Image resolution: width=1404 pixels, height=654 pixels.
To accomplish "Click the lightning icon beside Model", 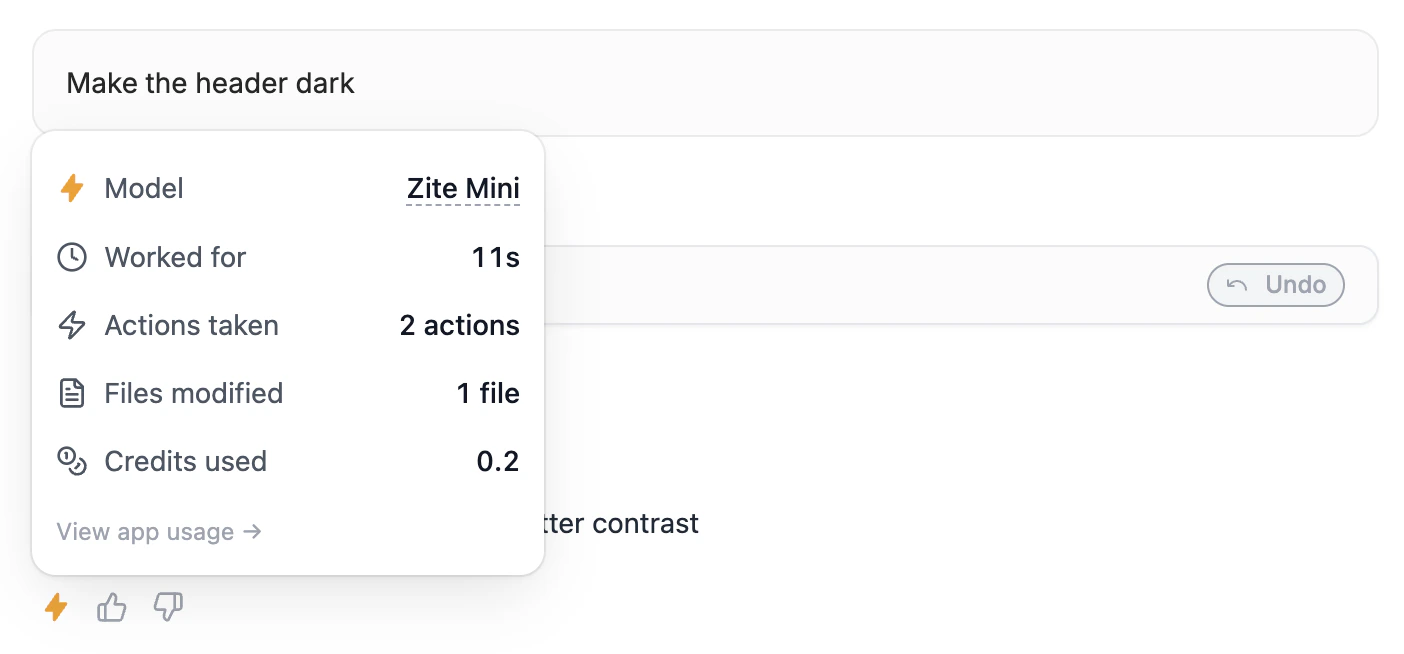I will point(72,188).
